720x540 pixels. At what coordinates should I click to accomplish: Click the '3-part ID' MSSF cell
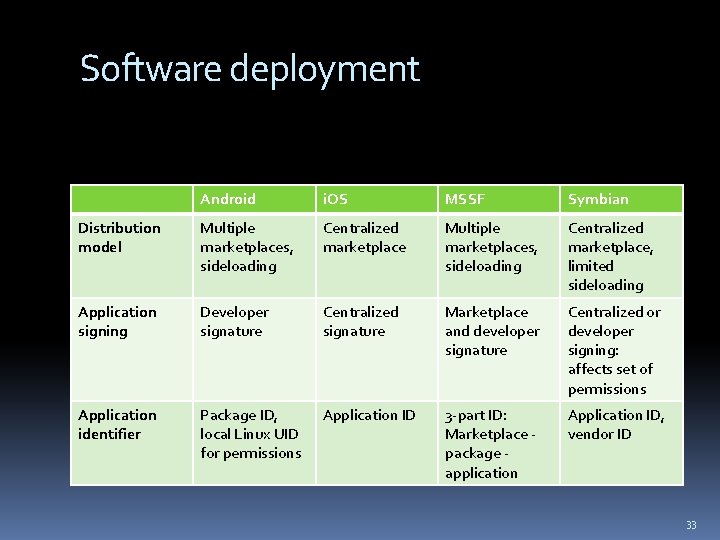499,443
